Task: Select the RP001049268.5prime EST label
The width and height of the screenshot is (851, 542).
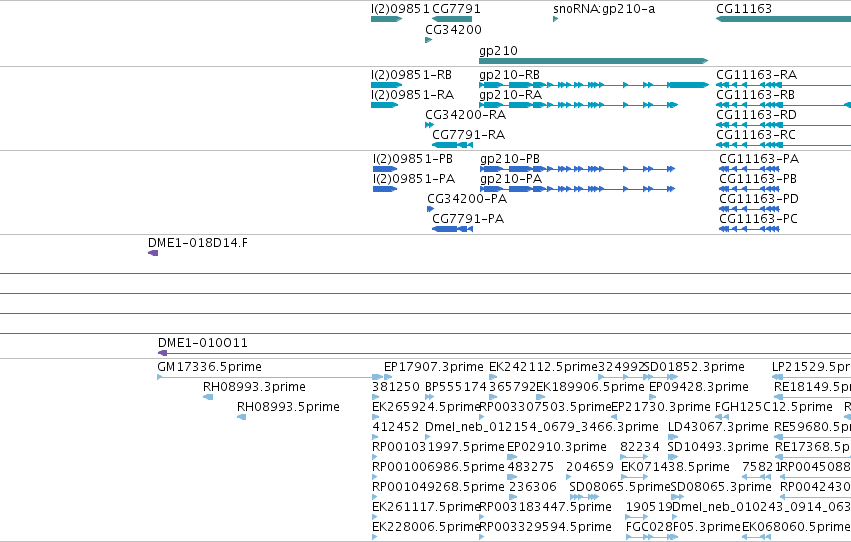Action: pos(438,488)
